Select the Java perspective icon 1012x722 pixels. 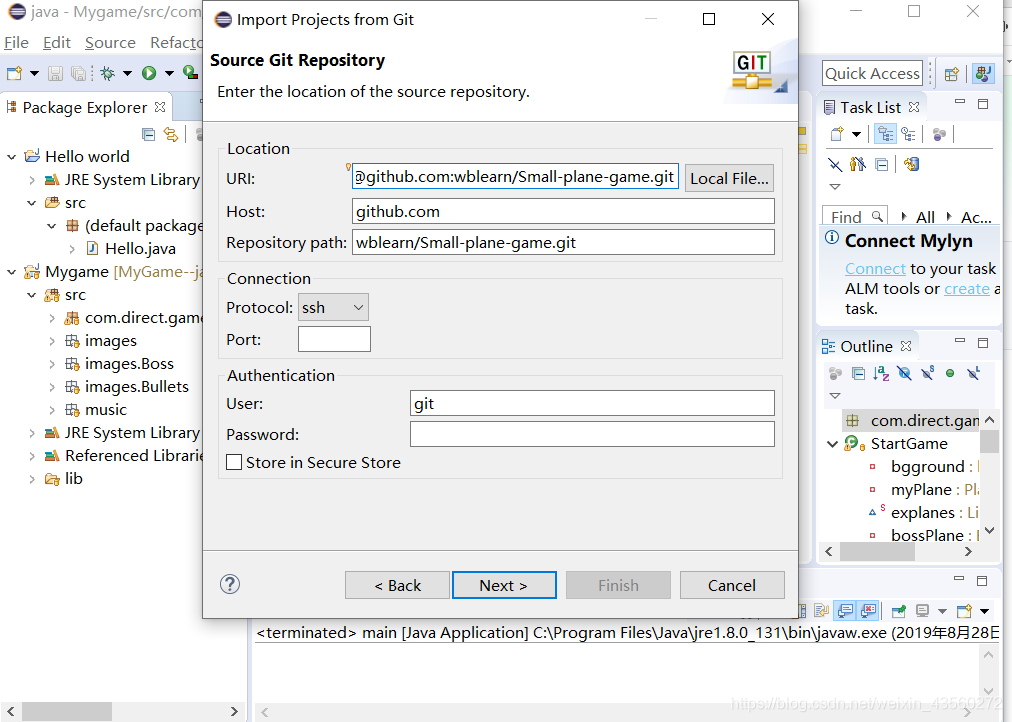tap(983, 74)
